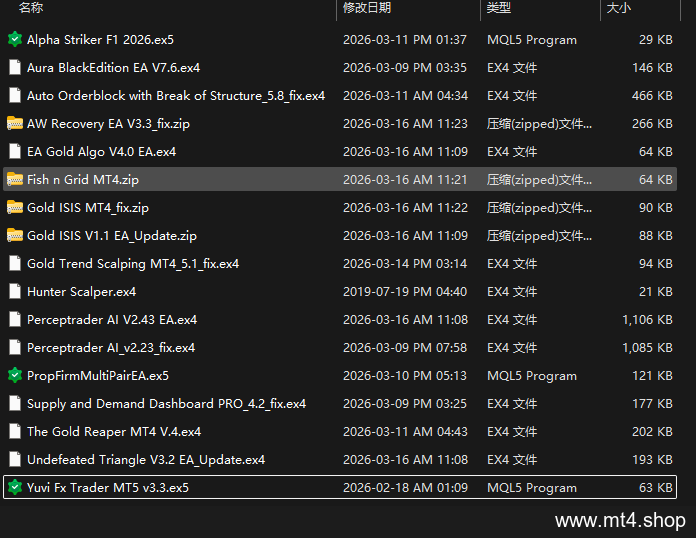Screen dimensions: 696x538
Task: Click the size value 193 KB
Action: point(652,459)
